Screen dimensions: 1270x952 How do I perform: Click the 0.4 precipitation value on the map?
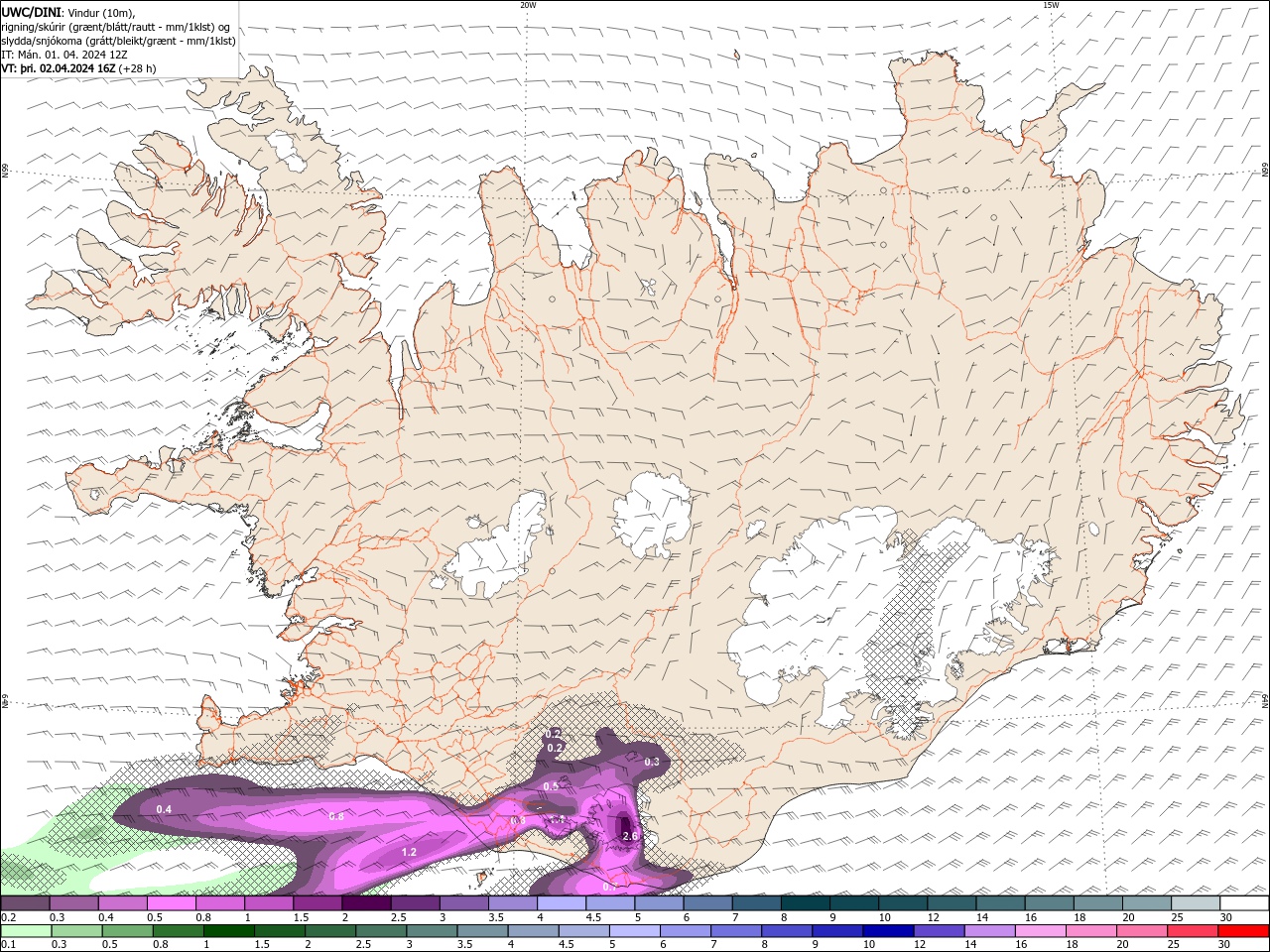(x=164, y=809)
